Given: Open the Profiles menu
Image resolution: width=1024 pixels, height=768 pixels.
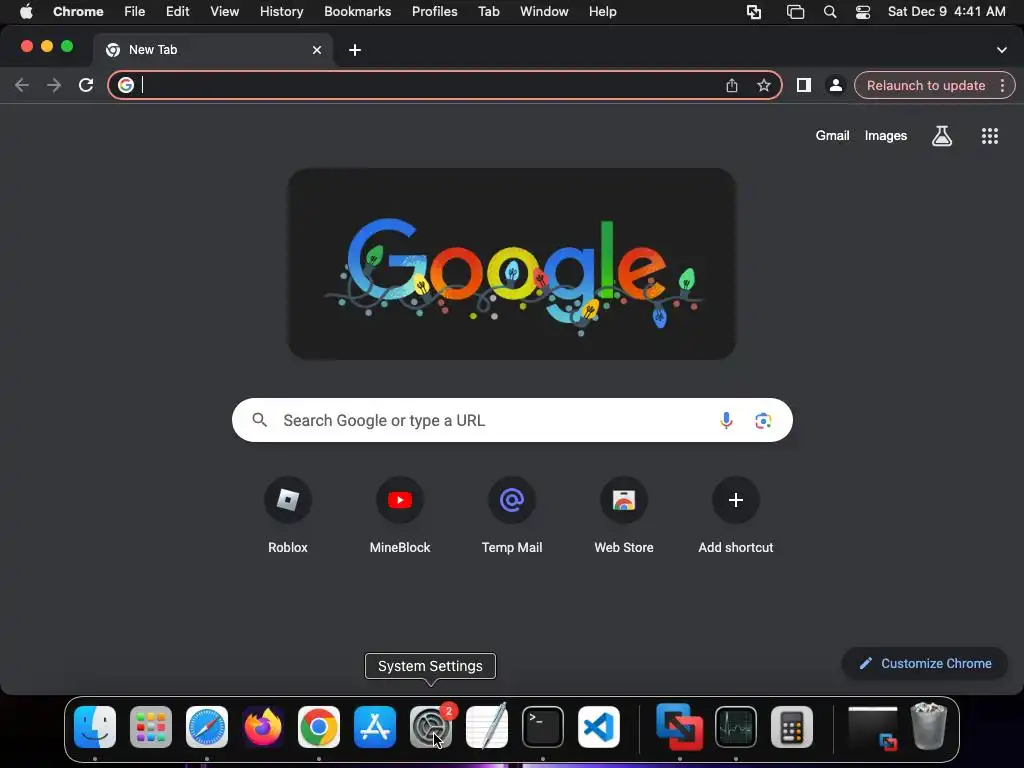Looking at the screenshot, I should coord(434,12).
